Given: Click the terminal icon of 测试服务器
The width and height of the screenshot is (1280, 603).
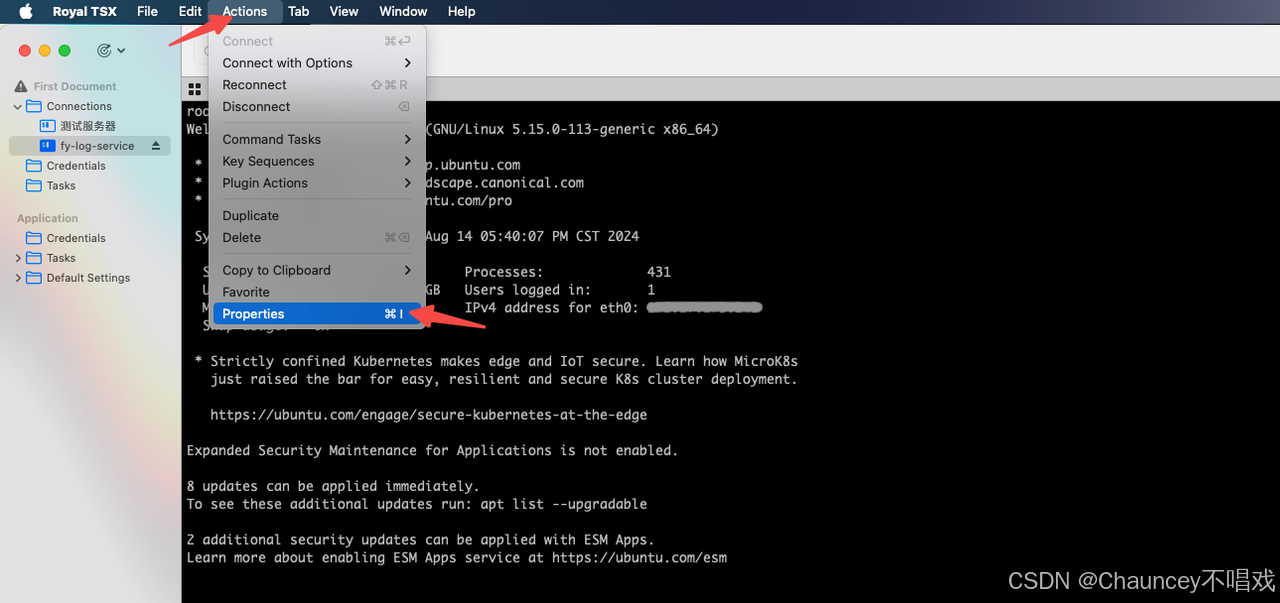Looking at the screenshot, I should click(x=47, y=126).
